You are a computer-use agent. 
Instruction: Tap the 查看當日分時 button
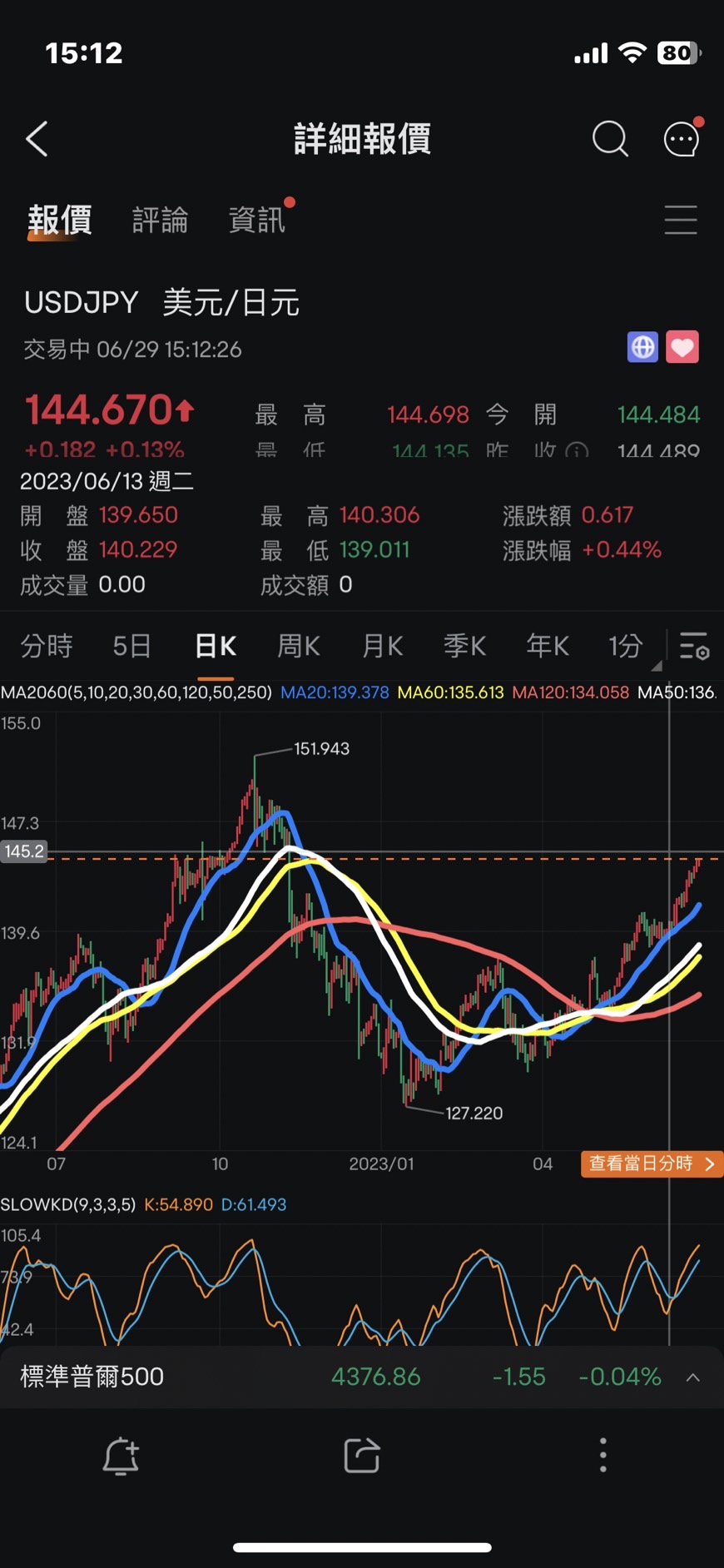[x=652, y=1164]
